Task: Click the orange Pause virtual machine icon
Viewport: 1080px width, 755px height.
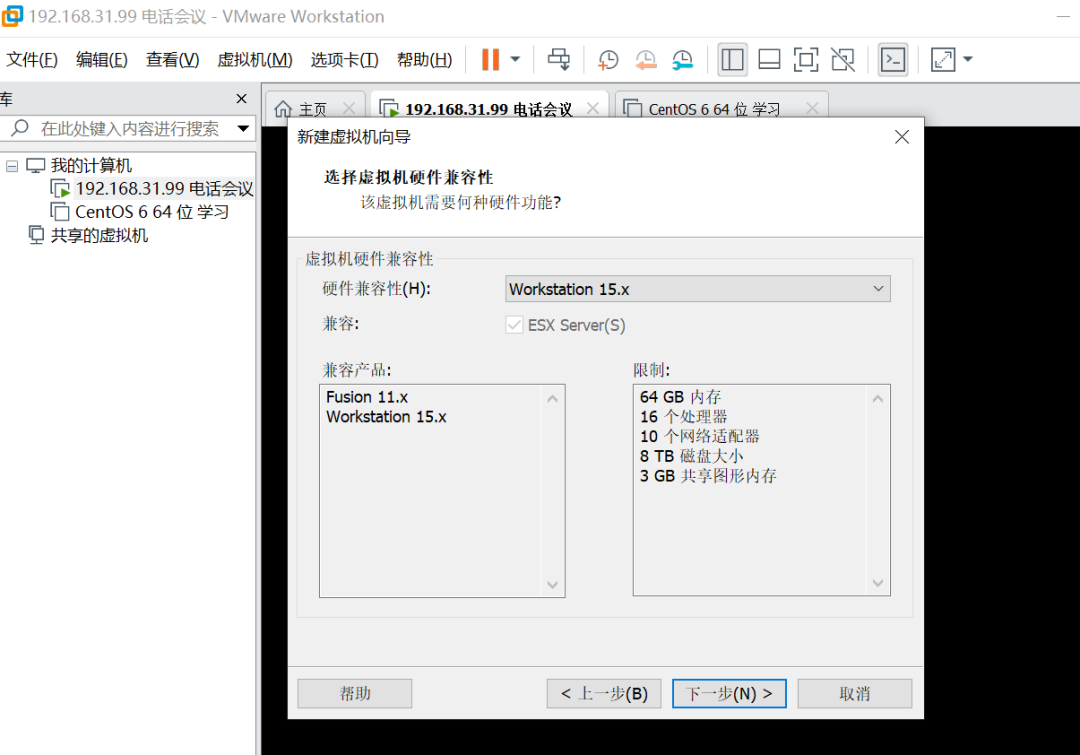Action: coord(490,59)
